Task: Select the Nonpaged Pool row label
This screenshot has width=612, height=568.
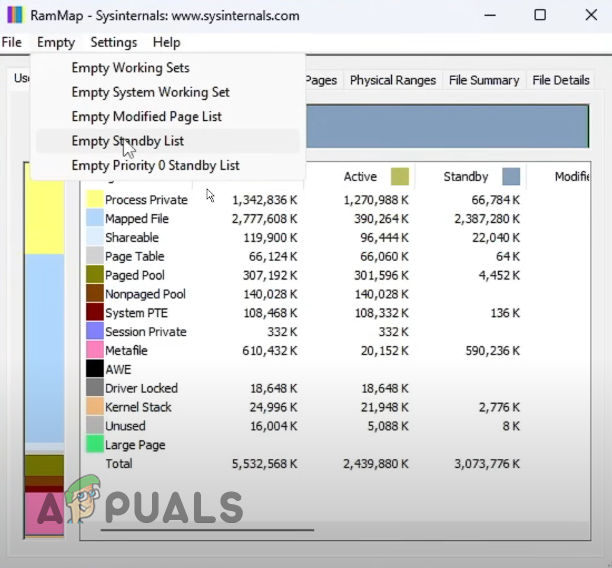Action: click(x=145, y=294)
